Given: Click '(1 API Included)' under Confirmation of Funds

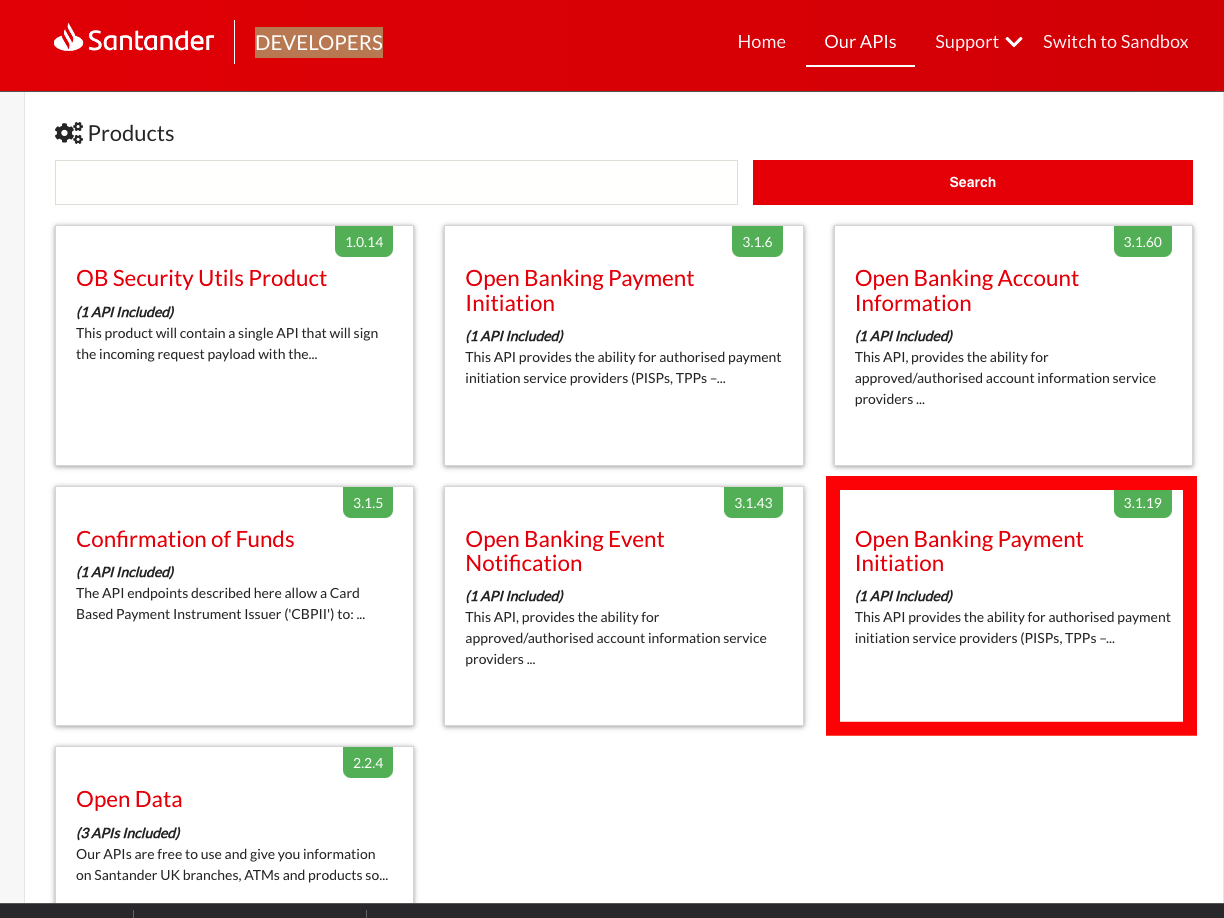Looking at the screenshot, I should tap(125, 572).
